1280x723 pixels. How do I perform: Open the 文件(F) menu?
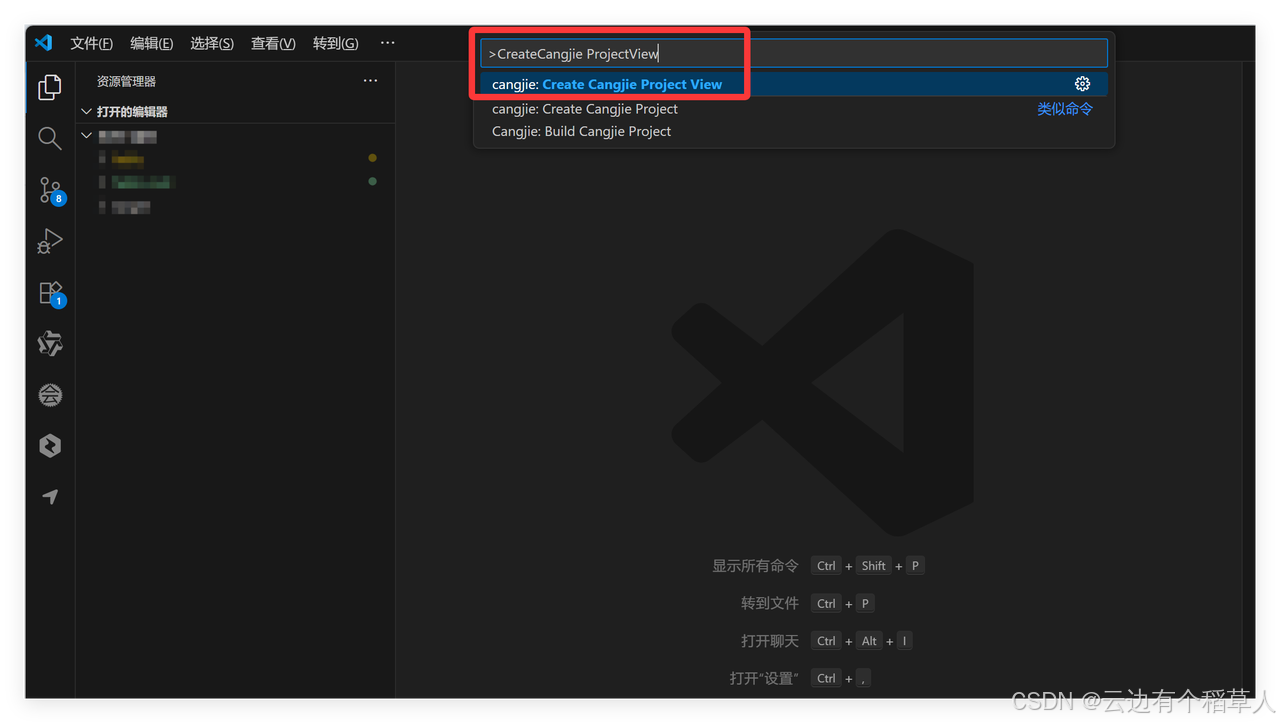click(91, 43)
